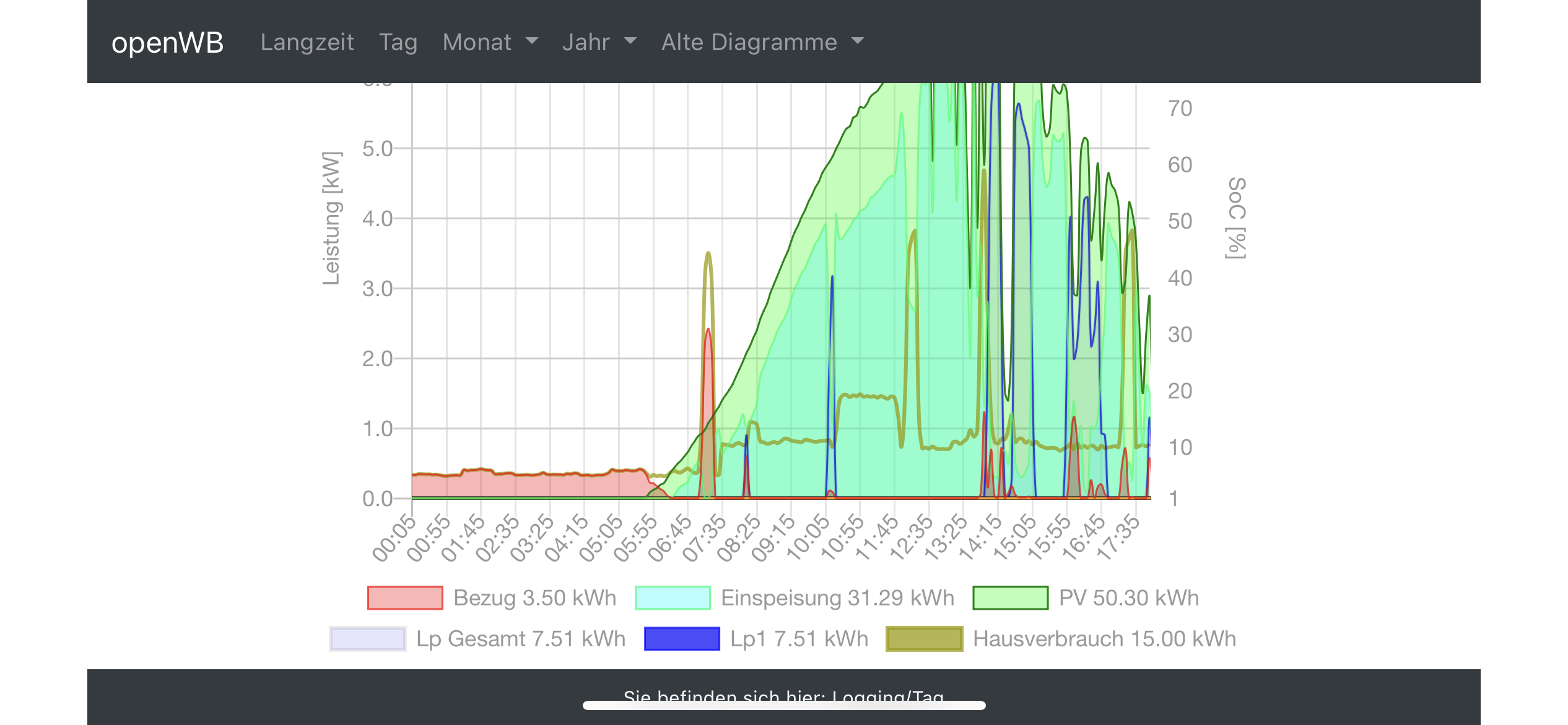Hide the PV 50.30 kWh dataset

[1128, 598]
